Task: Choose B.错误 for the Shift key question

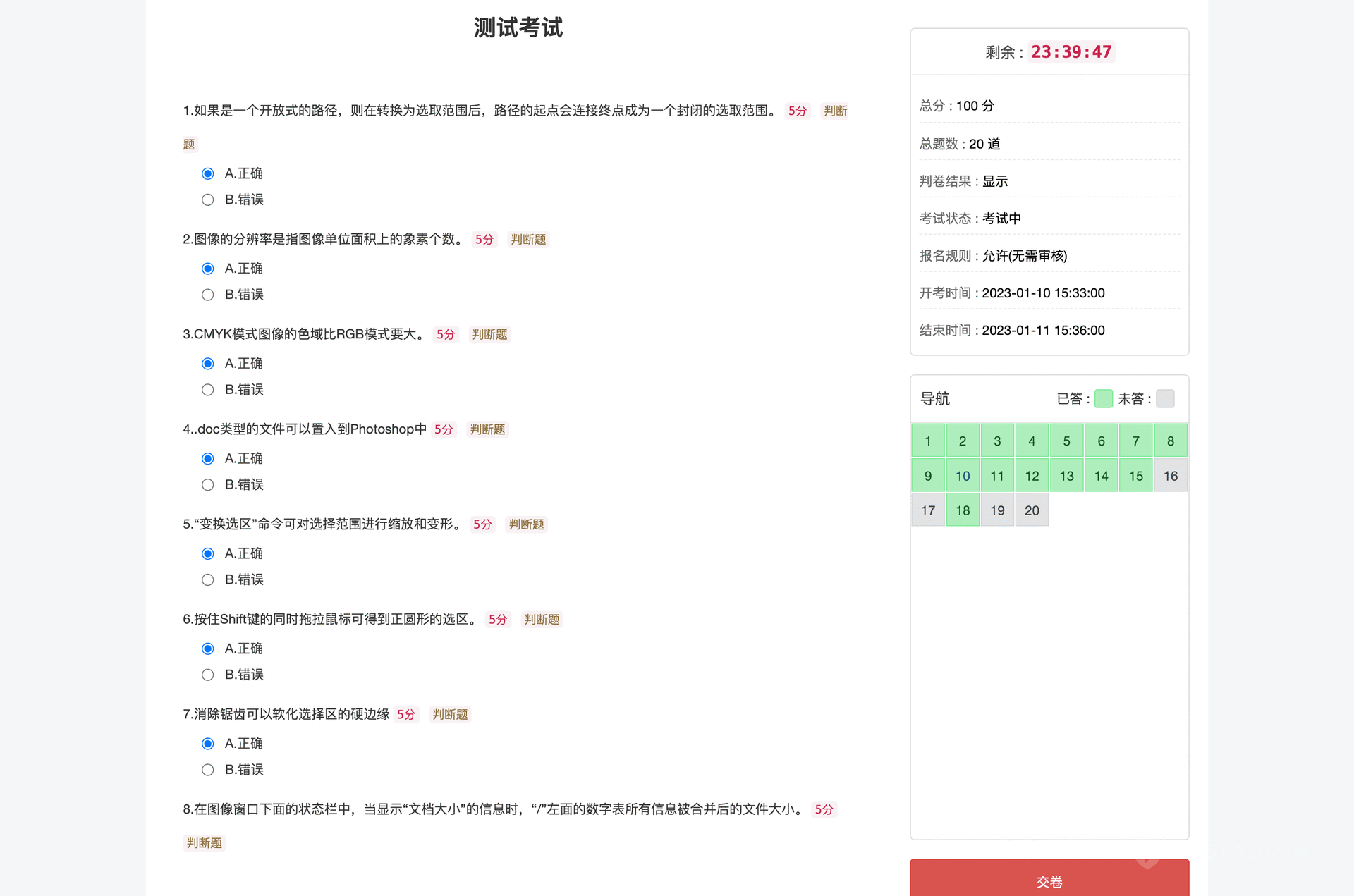Action: [207, 675]
